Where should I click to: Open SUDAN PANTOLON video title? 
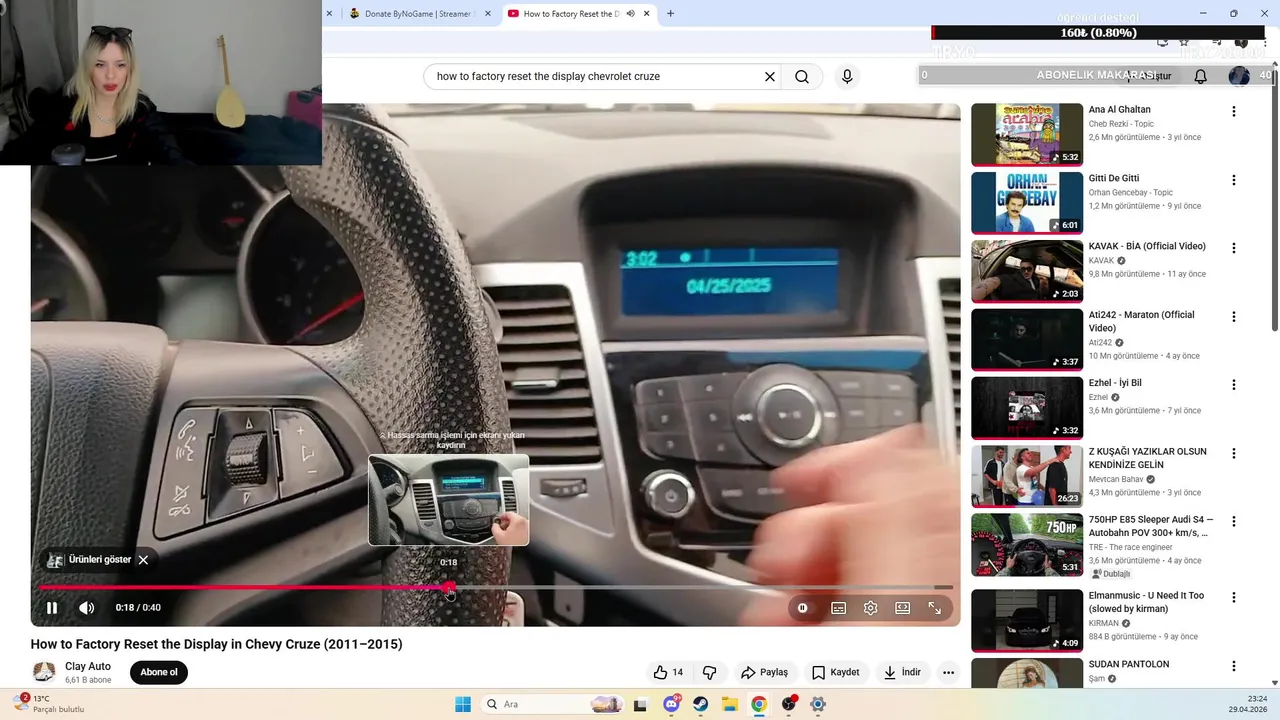point(1129,664)
